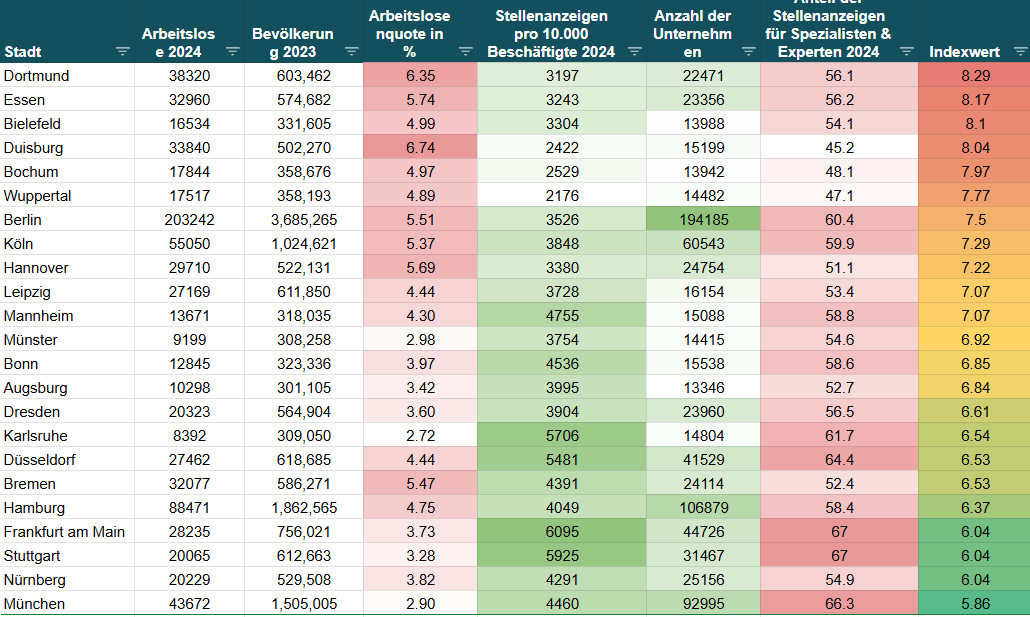Click München's Indexwert cell 5.86
Image resolution: width=1030 pixels, height=617 pixels.
[x=975, y=603]
